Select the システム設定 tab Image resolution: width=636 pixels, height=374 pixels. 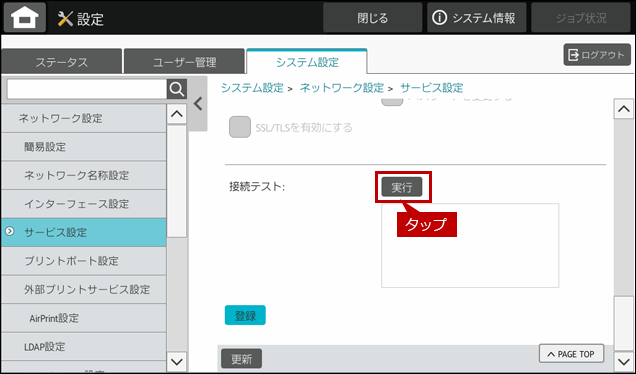point(307,62)
